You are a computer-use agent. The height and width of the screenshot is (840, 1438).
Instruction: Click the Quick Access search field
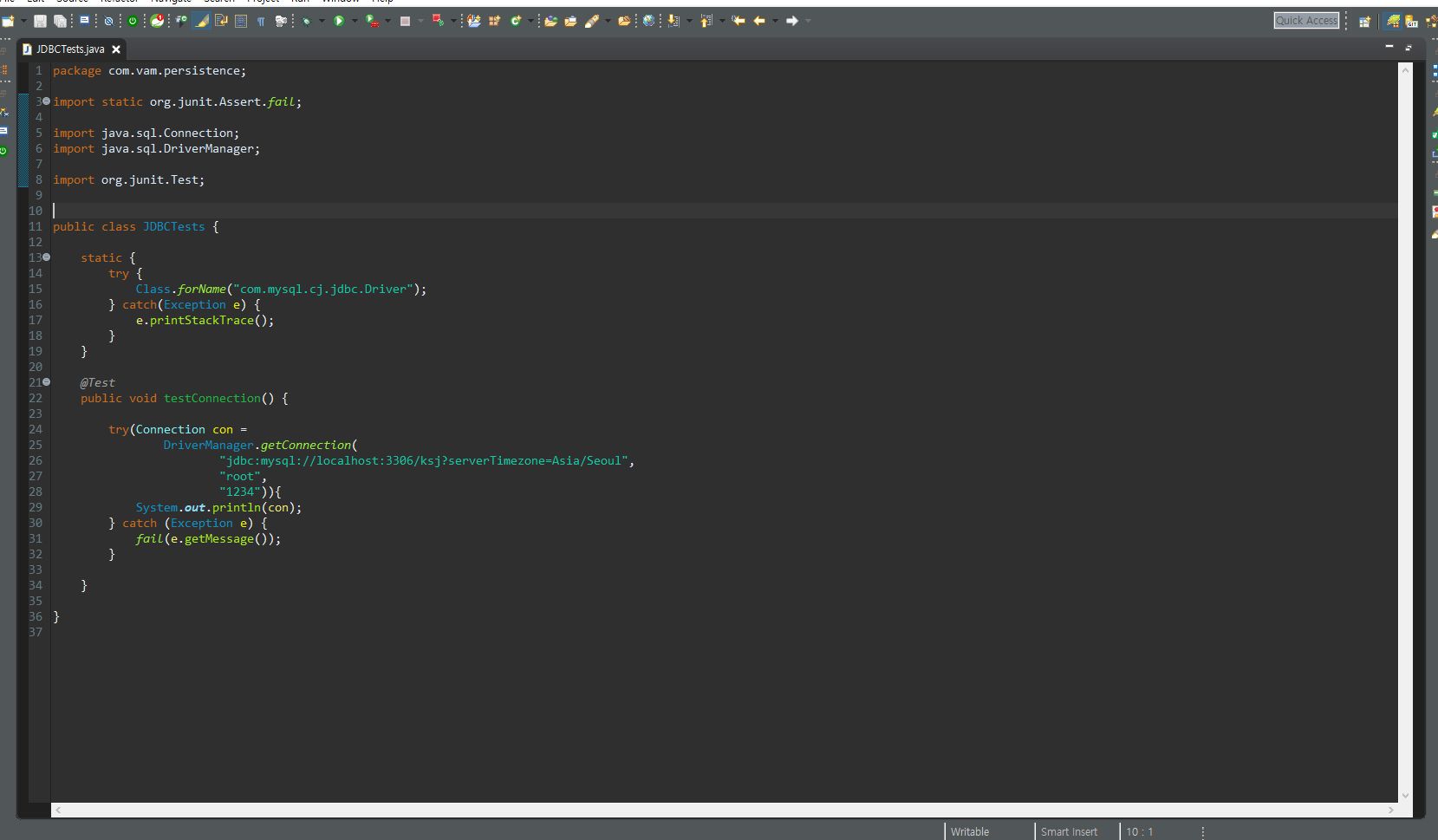pyautogui.click(x=1306, y=21)
